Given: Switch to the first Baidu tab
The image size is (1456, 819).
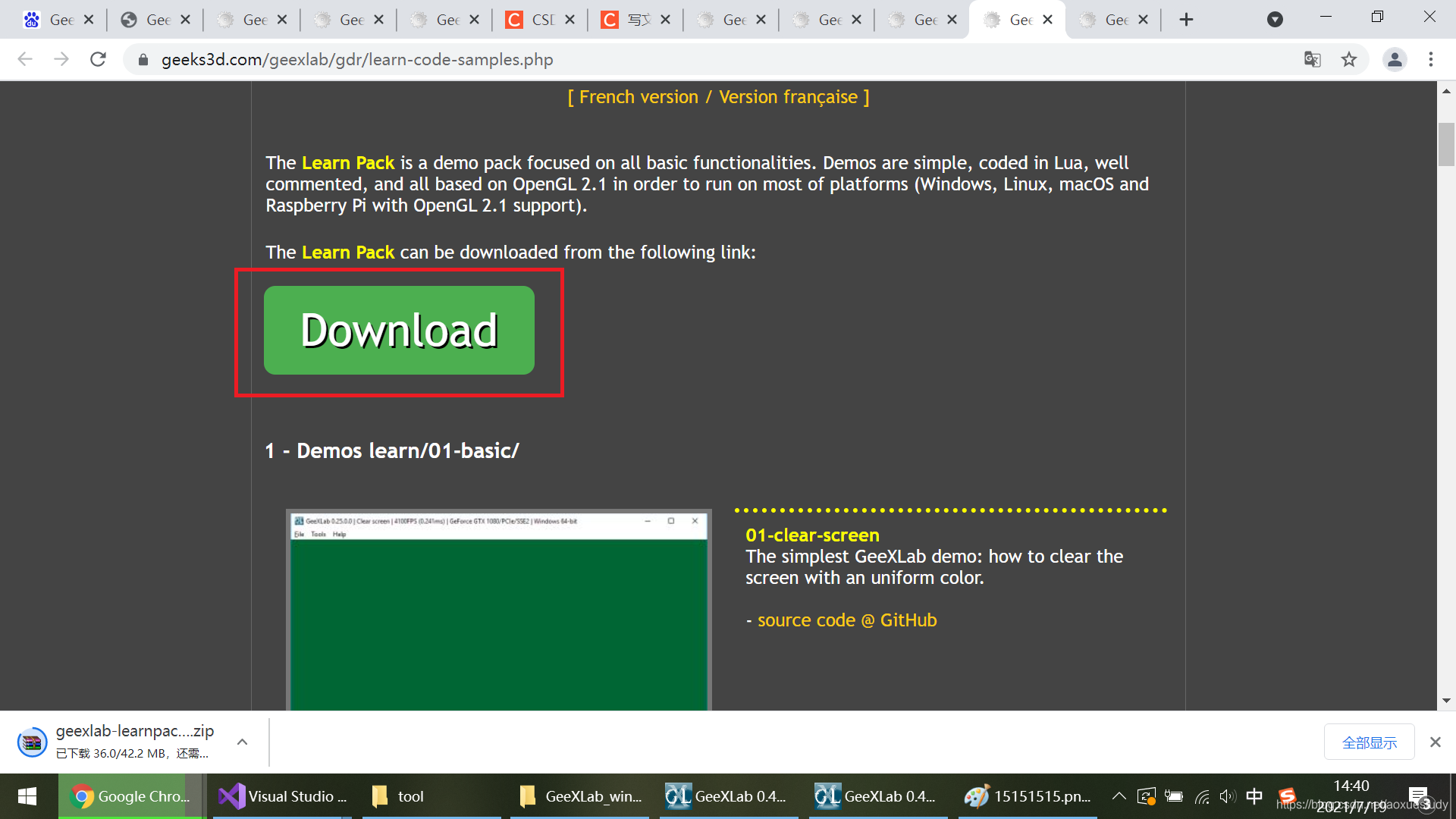Looking at the screenshot, I should [59, 20].
